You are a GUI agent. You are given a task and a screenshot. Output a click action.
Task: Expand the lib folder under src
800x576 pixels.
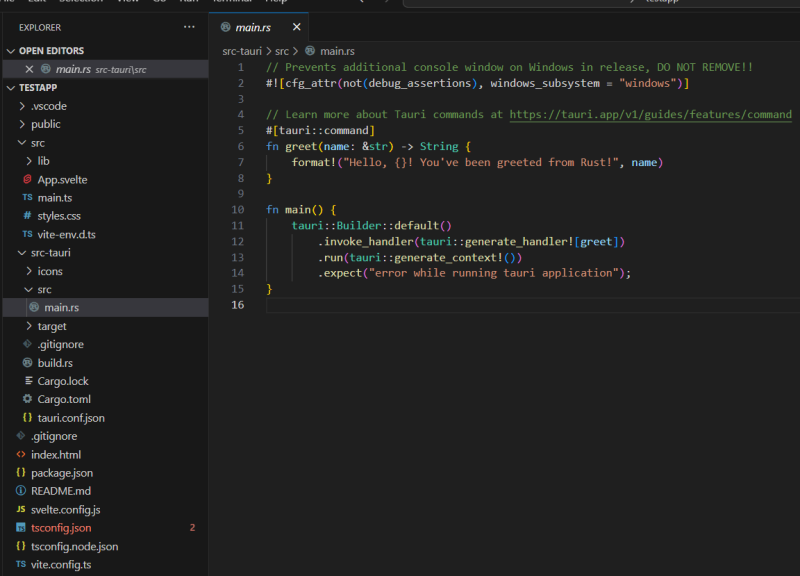[x=43, y=161]
